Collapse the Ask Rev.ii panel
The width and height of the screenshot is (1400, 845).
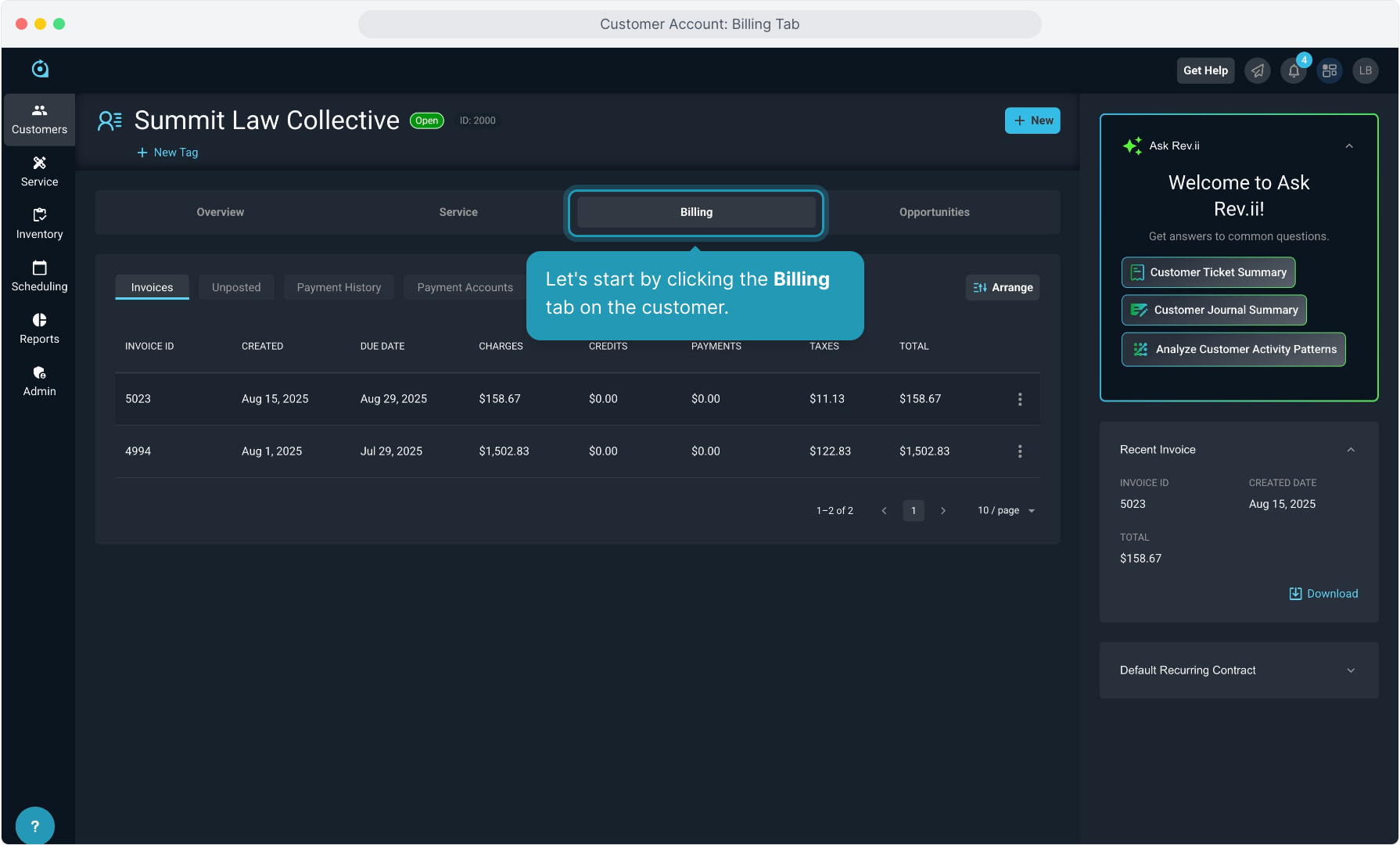click(1349, 146)
